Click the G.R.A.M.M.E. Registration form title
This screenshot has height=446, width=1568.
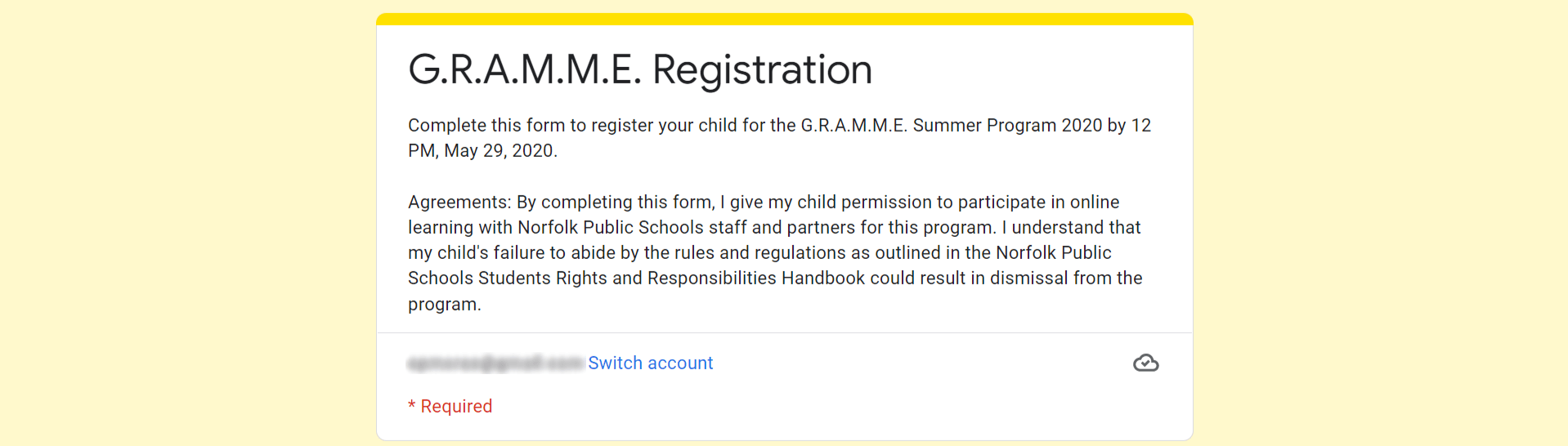tap(640, 69)
